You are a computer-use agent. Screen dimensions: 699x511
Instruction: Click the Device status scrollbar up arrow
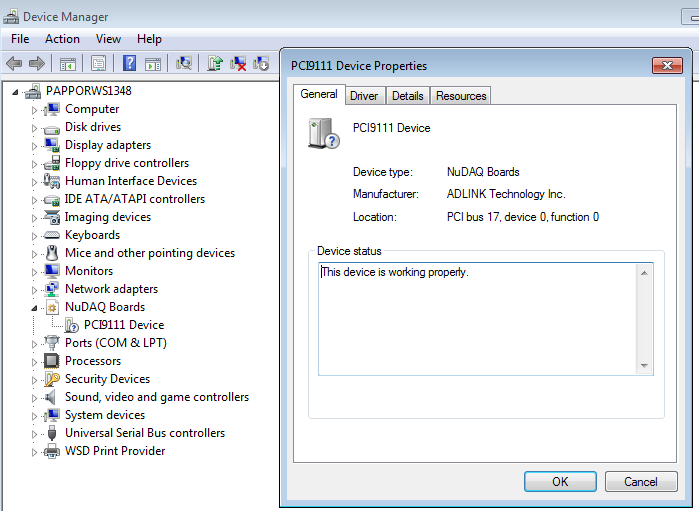(x=644, y=273)
